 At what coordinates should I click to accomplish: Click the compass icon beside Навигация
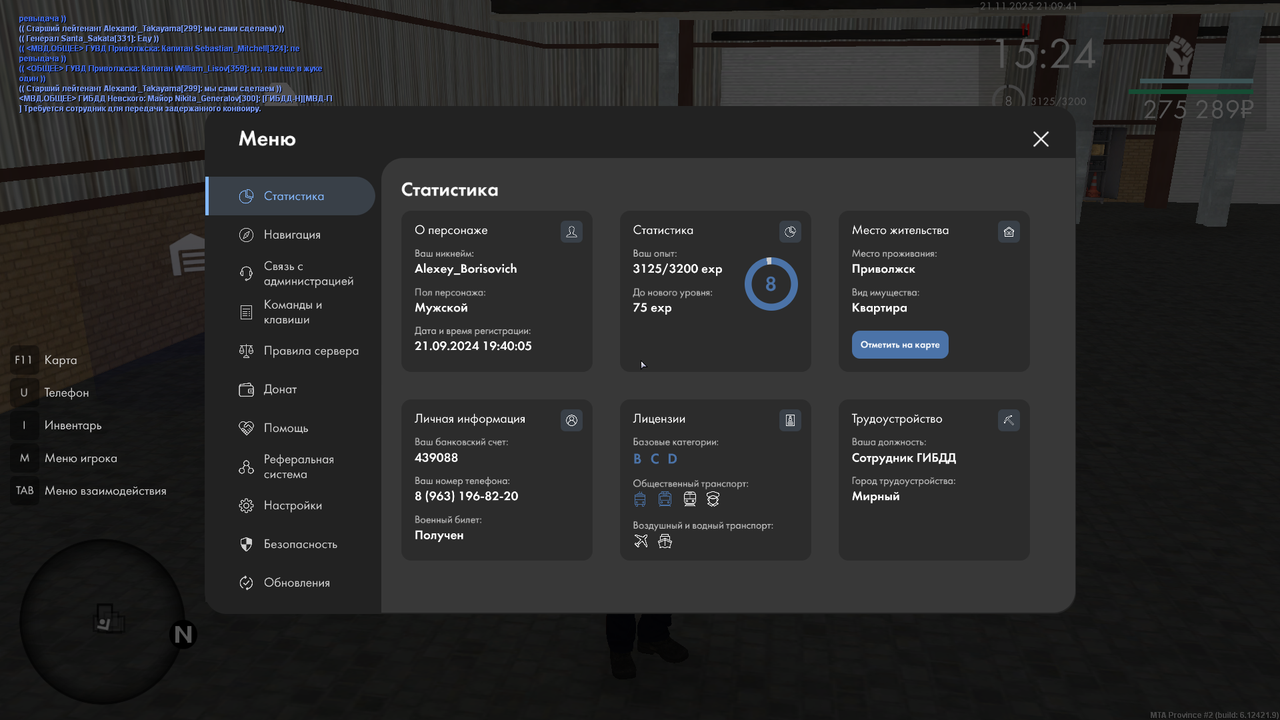[x=246, y=235]
